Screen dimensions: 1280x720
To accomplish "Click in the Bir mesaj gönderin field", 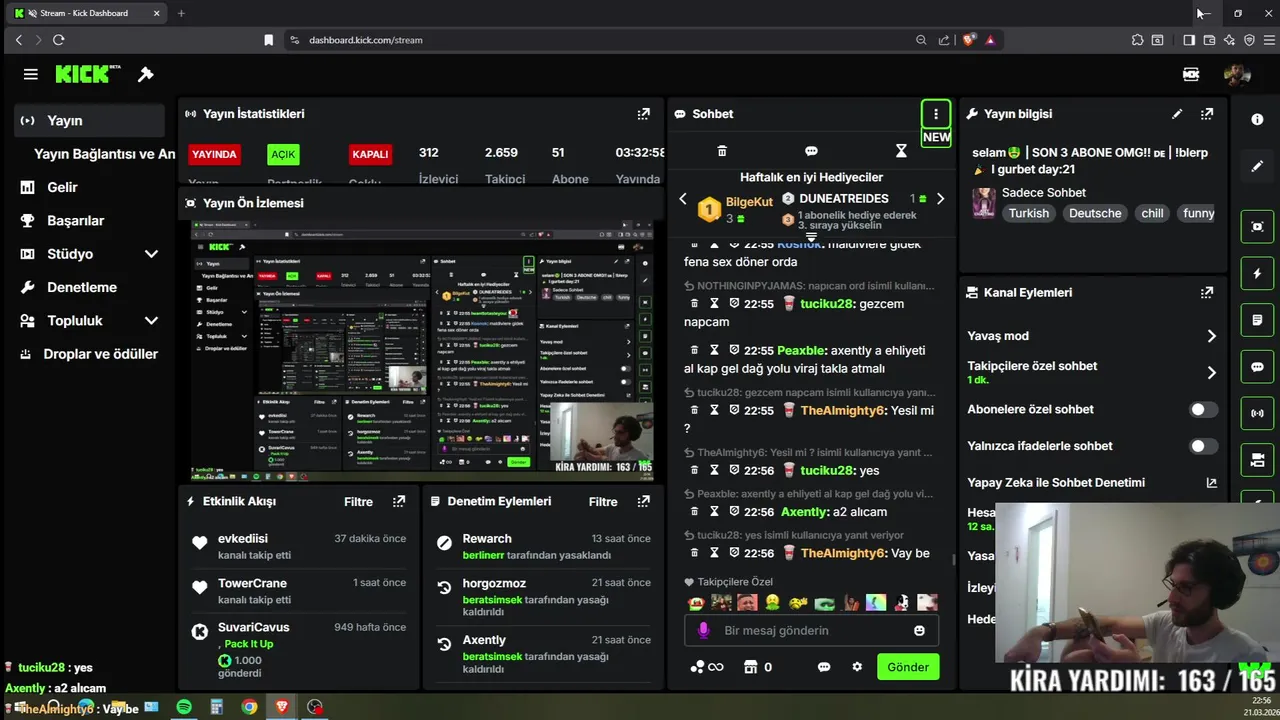I will pos(810,631).
